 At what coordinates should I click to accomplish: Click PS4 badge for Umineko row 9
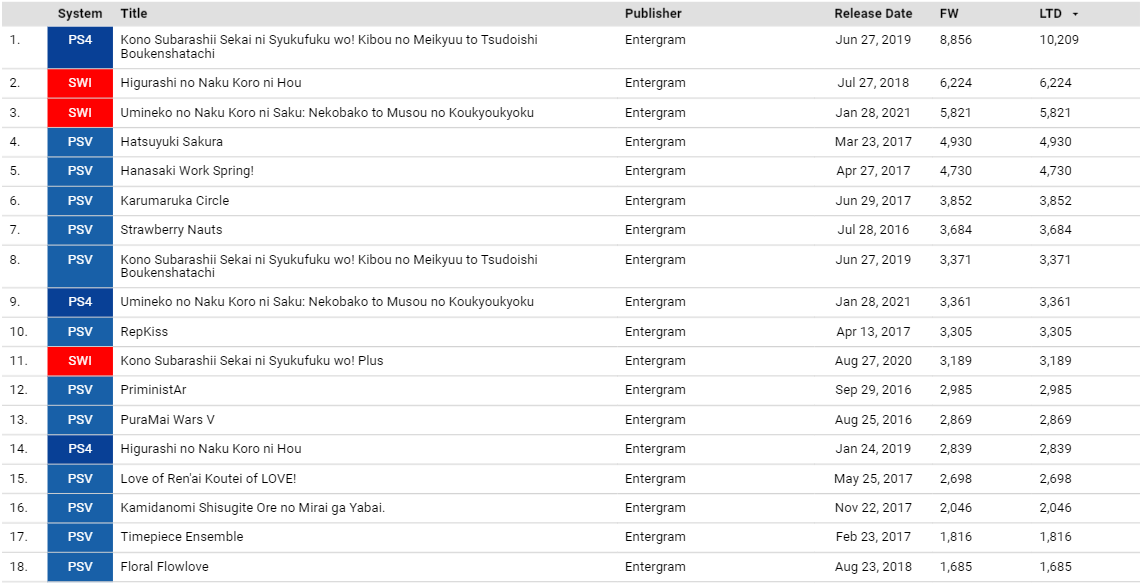[80, 302]
